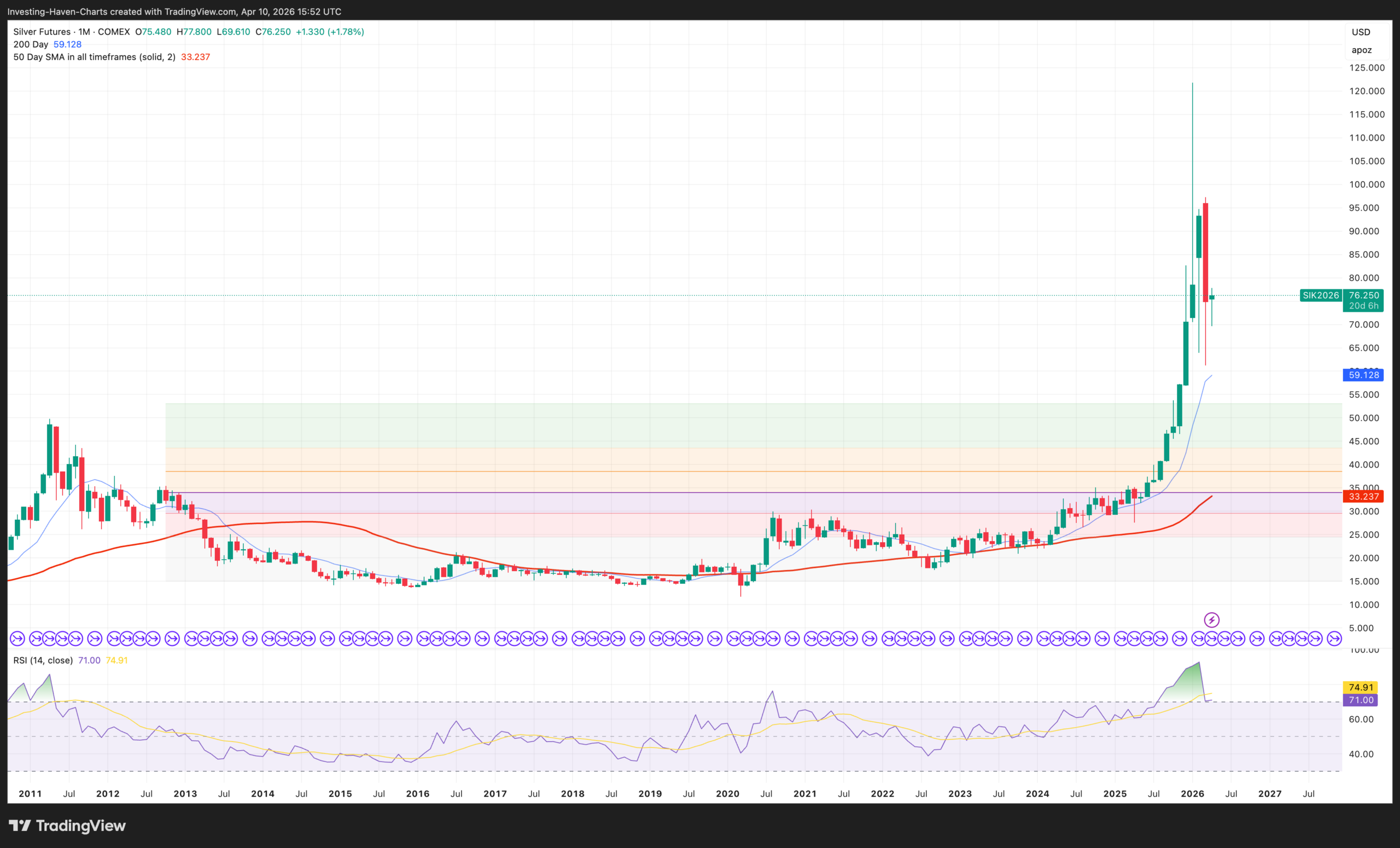The height and width of the screenshot is (848, 1400).
Task: Select the 2026 label on the time axis
Action: click(1192, 794)
